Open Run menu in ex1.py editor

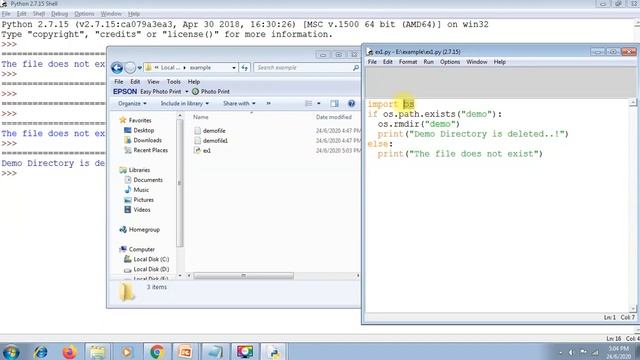pos(428,62)
